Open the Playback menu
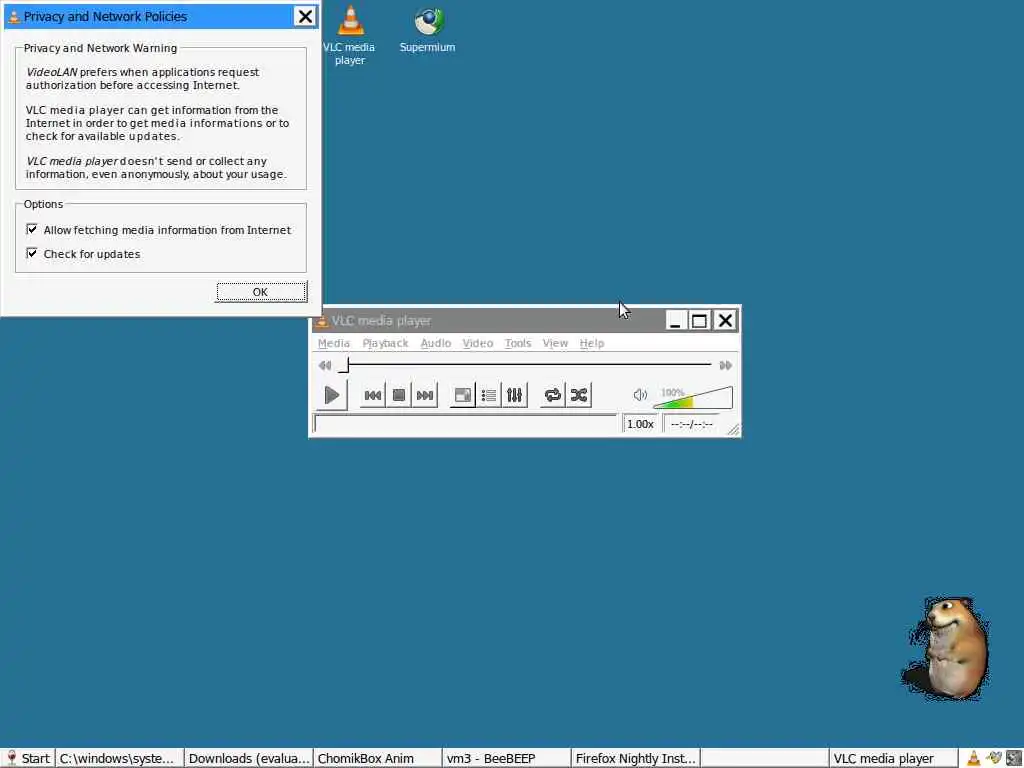 tap(385, 343)
